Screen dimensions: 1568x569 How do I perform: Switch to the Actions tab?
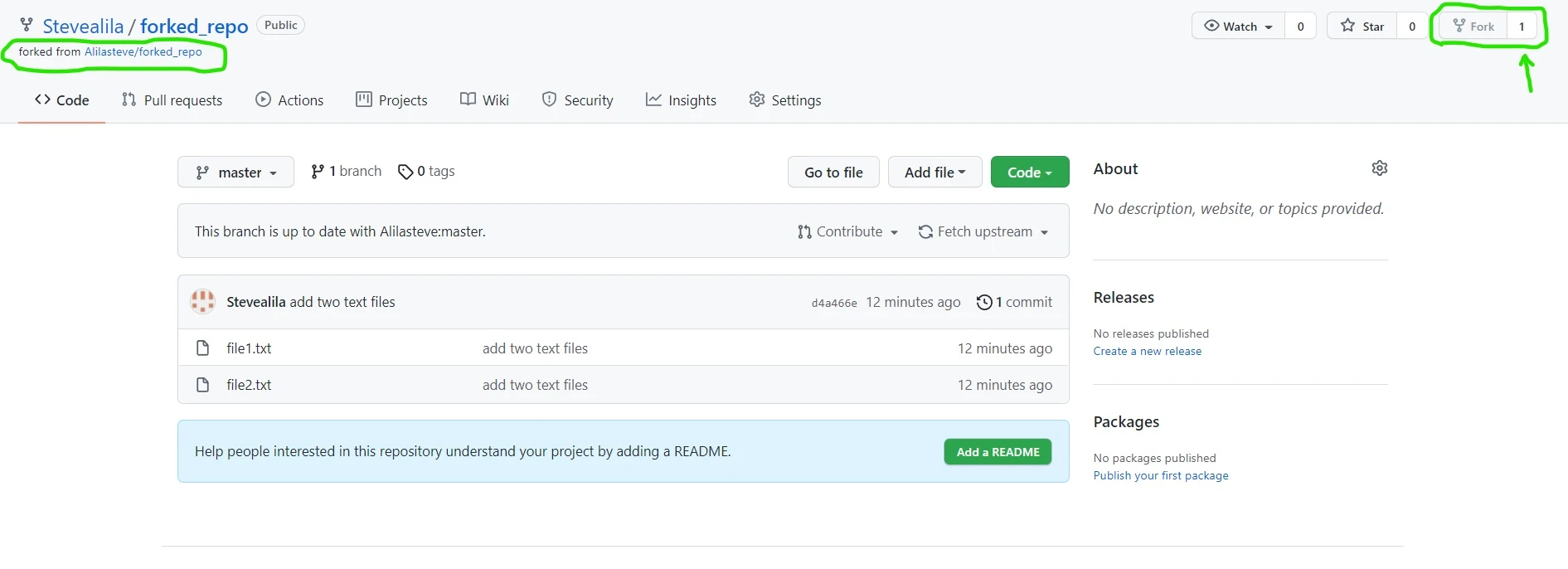coord(289,100)
